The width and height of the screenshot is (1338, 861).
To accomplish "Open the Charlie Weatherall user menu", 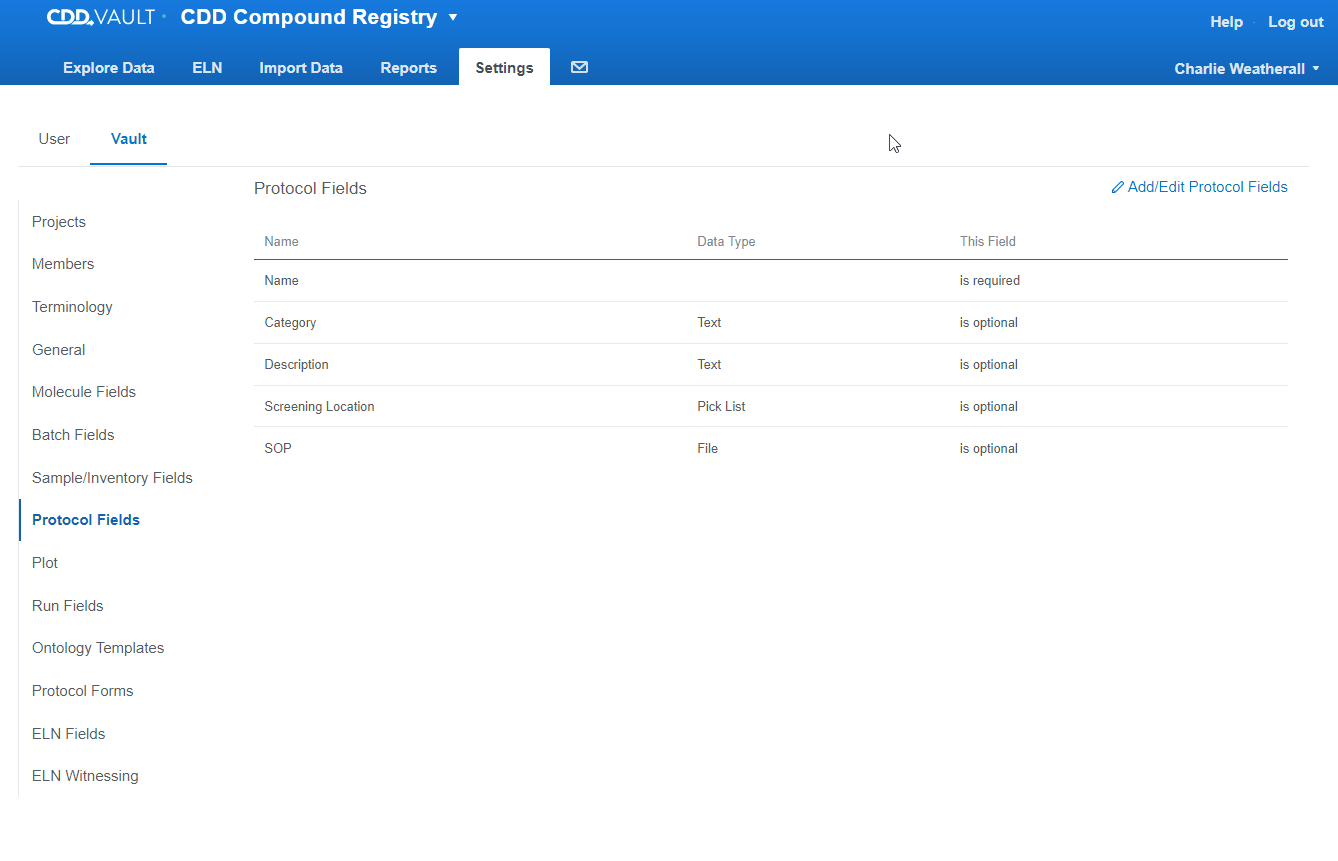I will [x=1247, y=68].
